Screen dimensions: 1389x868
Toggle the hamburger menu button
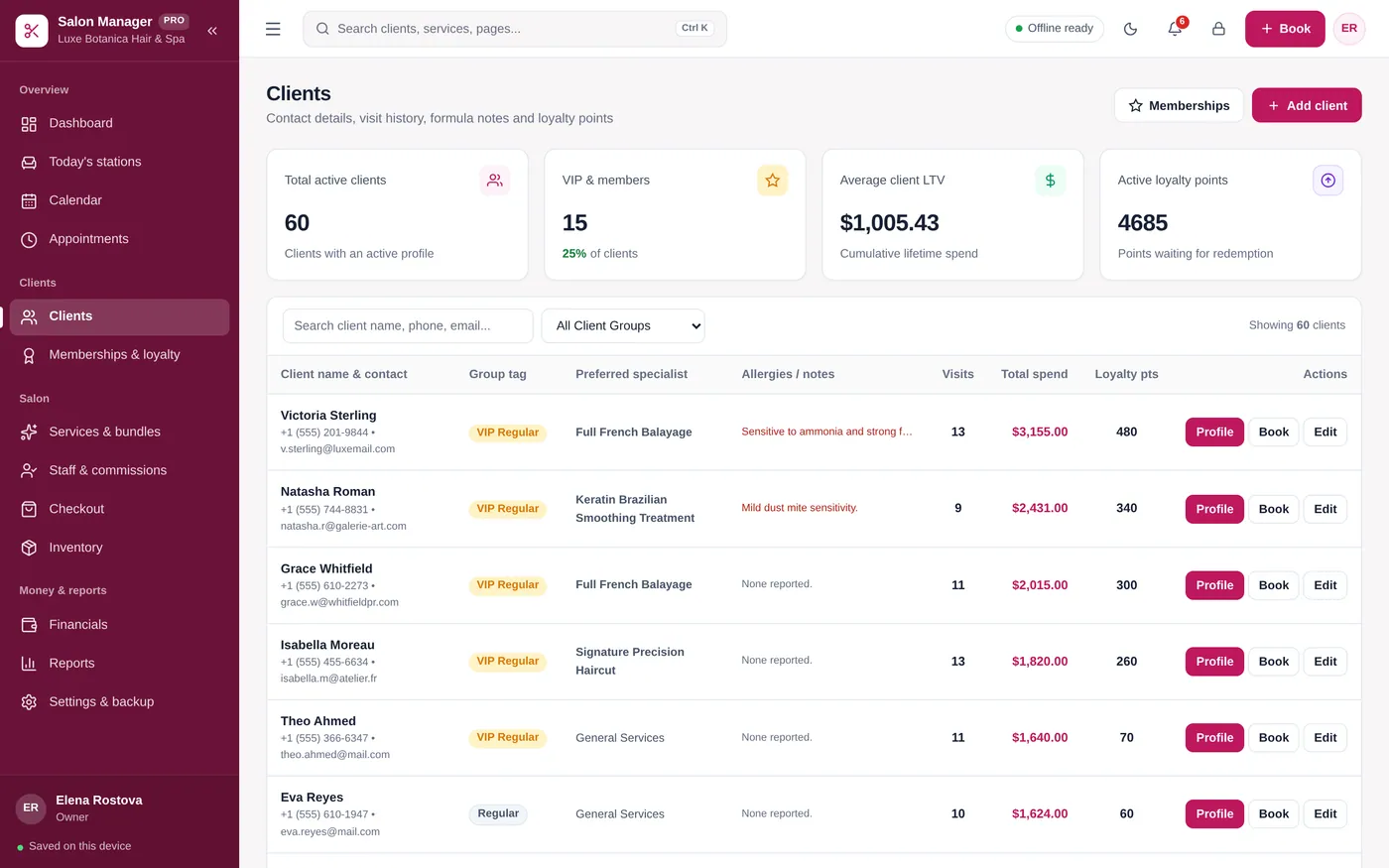tap(273, 29)
